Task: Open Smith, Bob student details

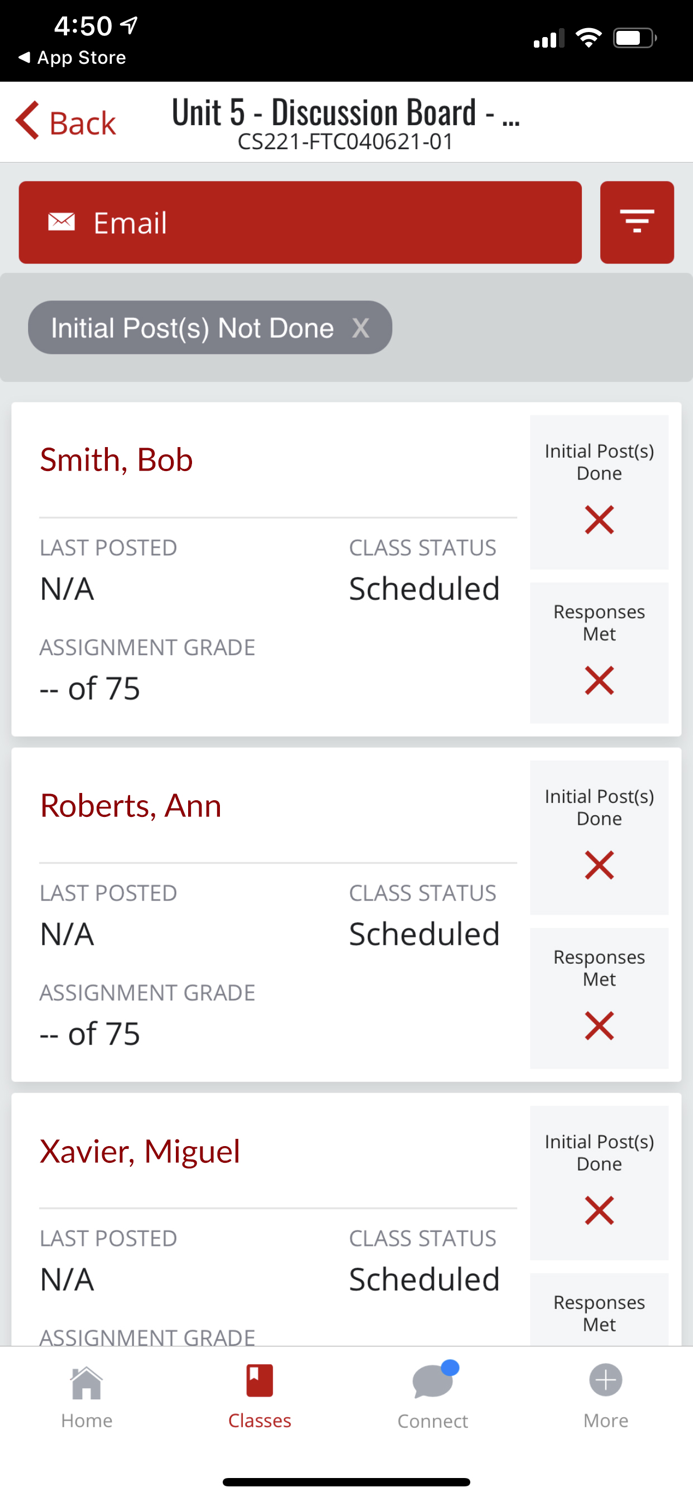Action: (x=116, y=460)
